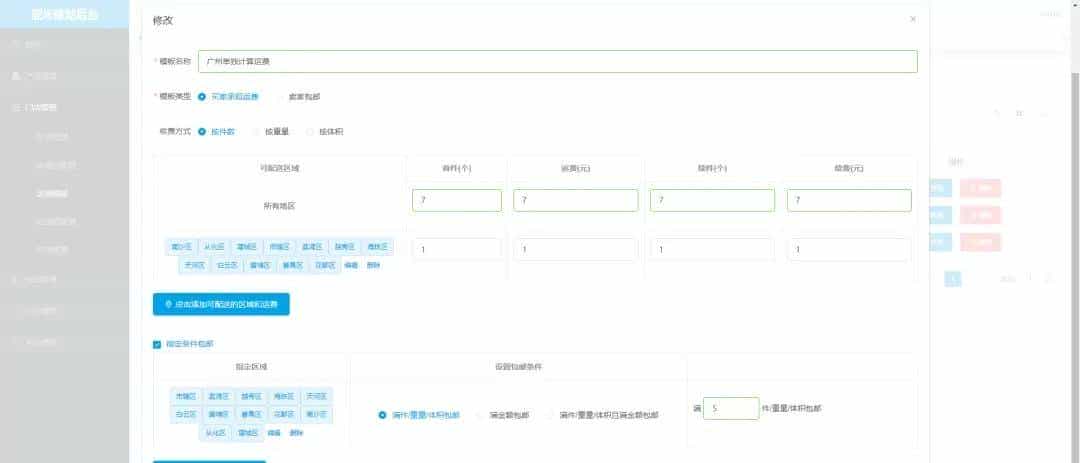Viewport: 1080px width, 463px height.
Task: Click the 模板名称 input field
Action: pyautogui.click(x=557, y=61)
